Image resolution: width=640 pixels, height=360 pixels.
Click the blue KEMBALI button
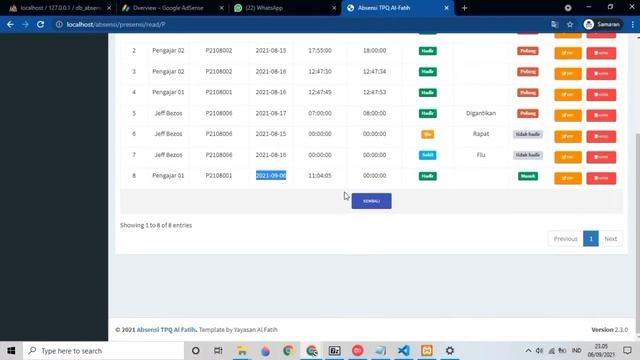pos(371,201)
